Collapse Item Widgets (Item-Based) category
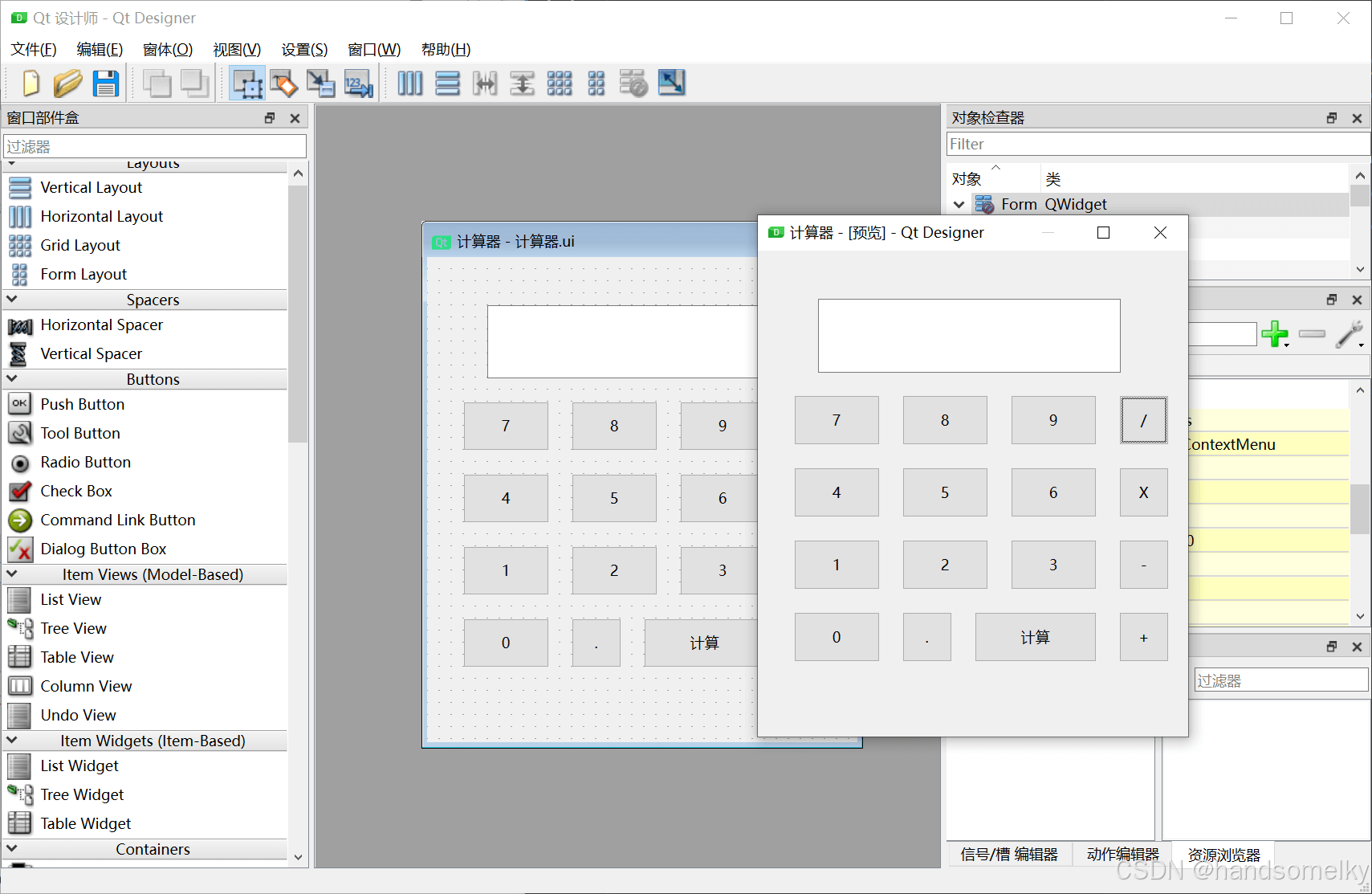This screenshot has width=1372, height=894. [12, 740]
